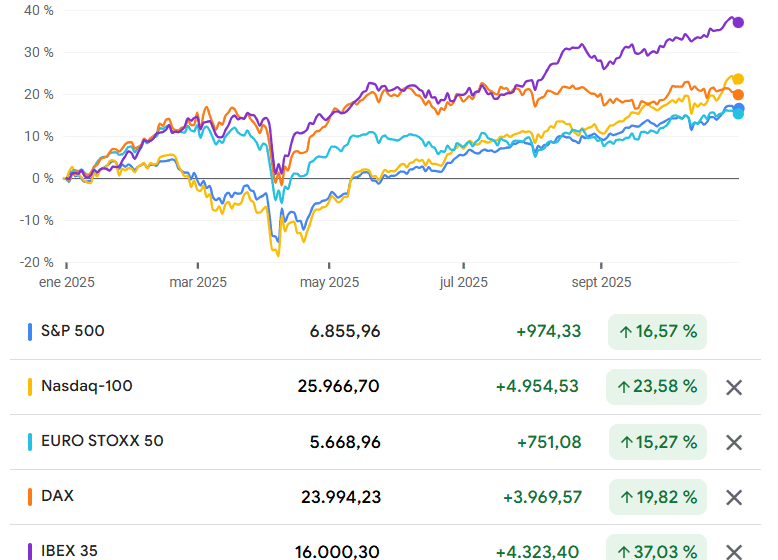Viewport: 778px width, 560px height.
Task: Click the purple IBEX 35 endpoint dot on the chart
Action: click(738, 22)
